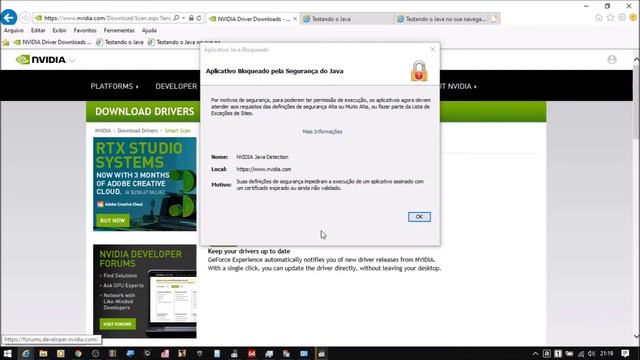Open a new tab with blank tab button
Viewport: 640px width, 360px height.
(494, 19)
